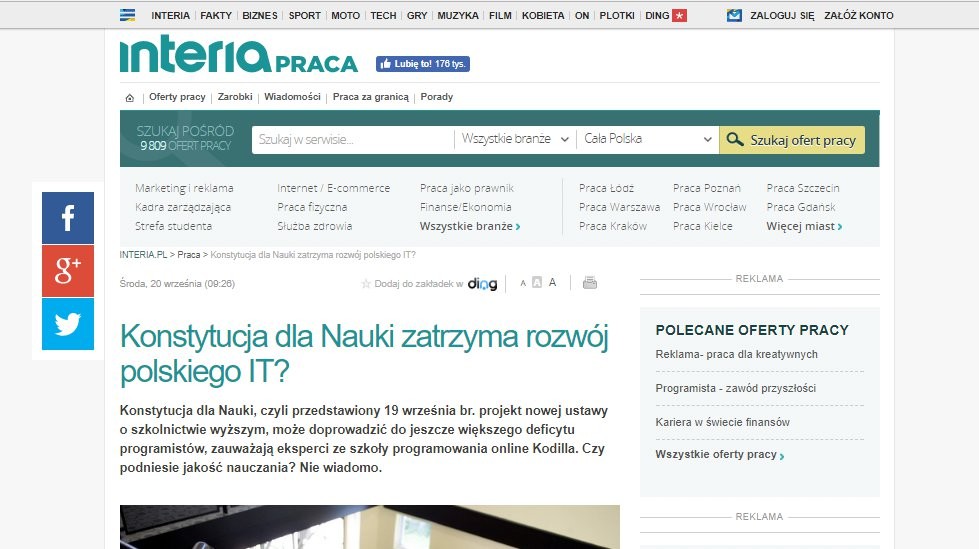Open Wszystkie oferty pracy link

point(719,455)
